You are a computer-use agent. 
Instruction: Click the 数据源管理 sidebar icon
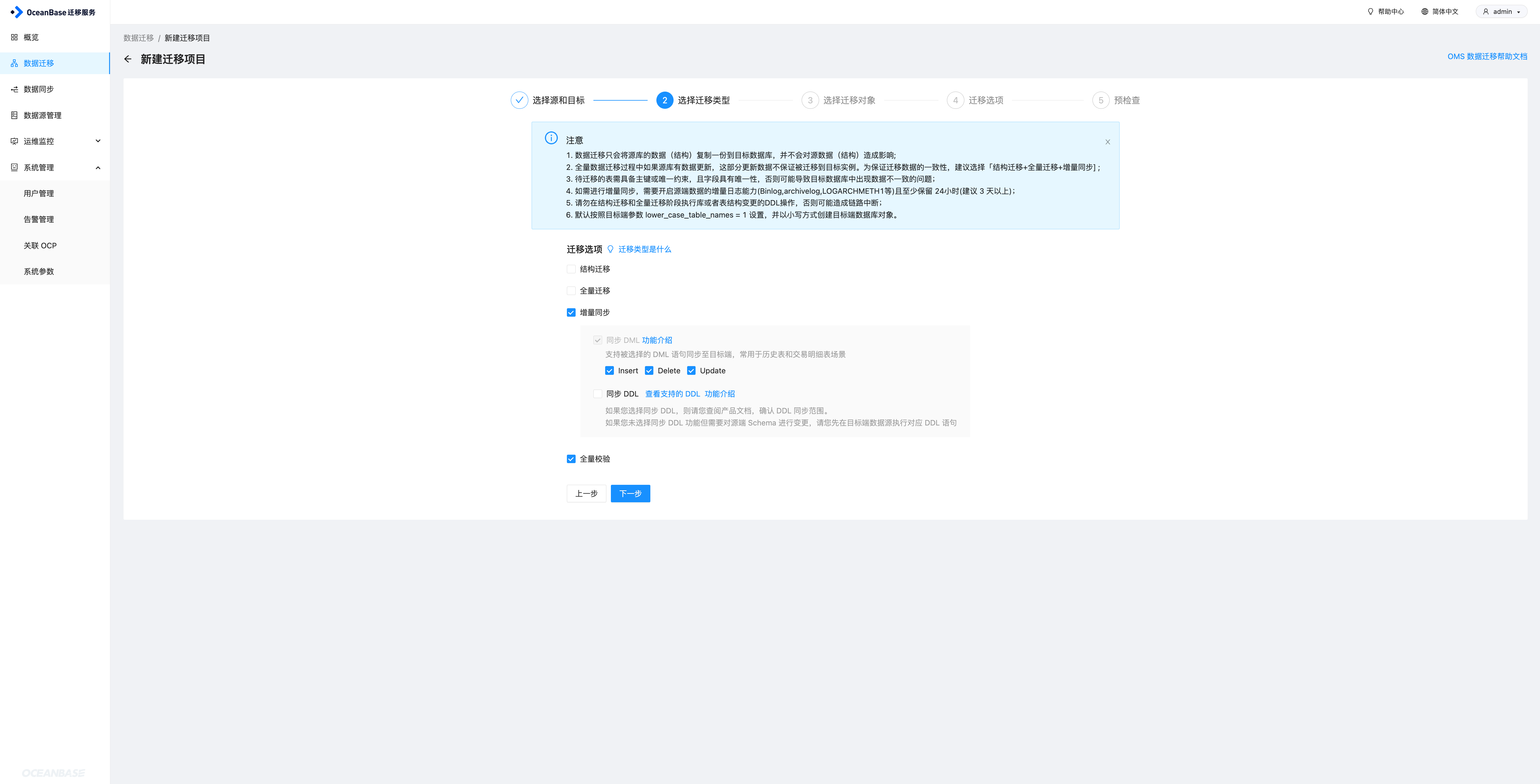(x=14, y=115)
